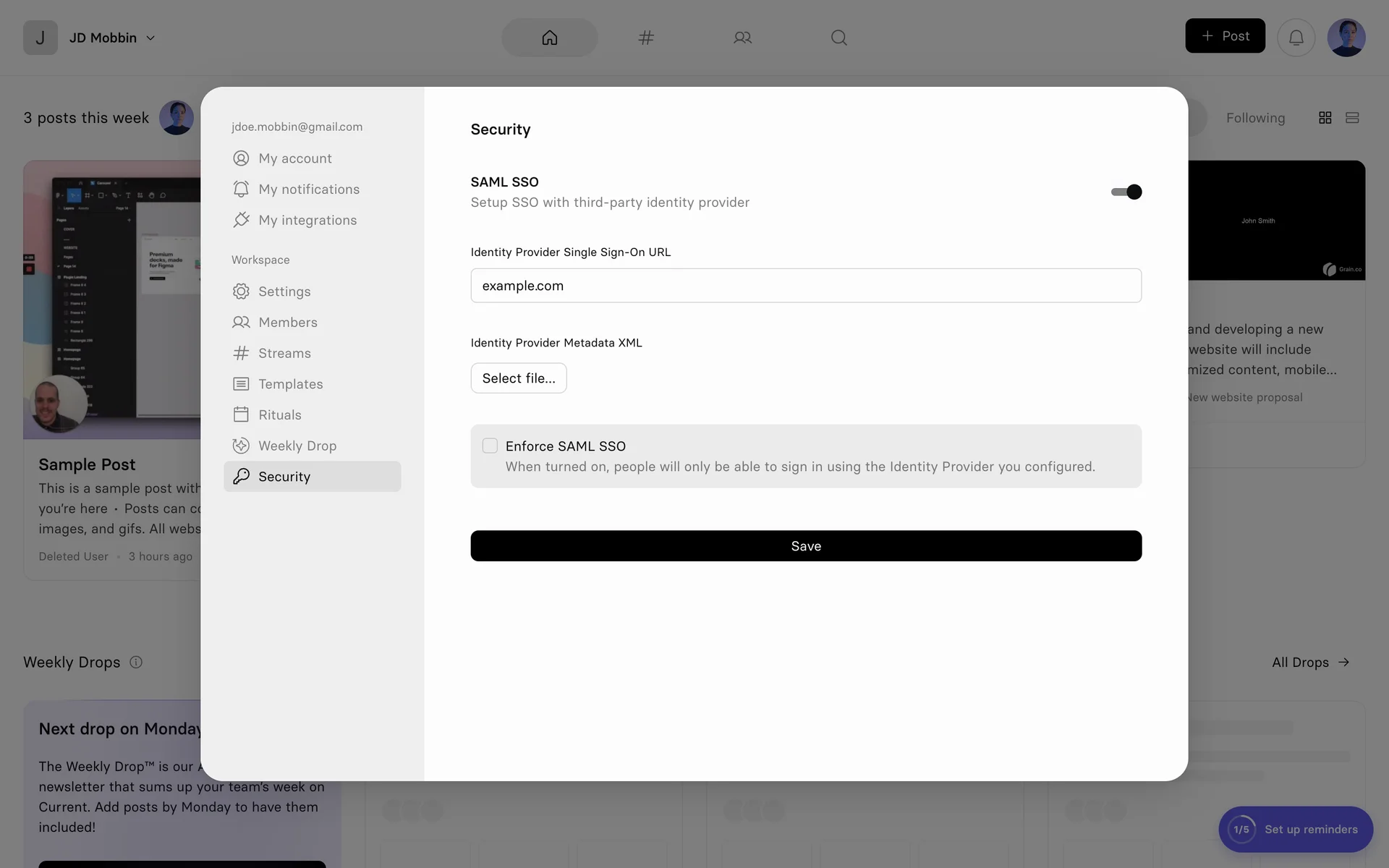This screenshot has height=868, width=1389.
Task: Switch to list view layout icon
Action: tap(1351, 118)
